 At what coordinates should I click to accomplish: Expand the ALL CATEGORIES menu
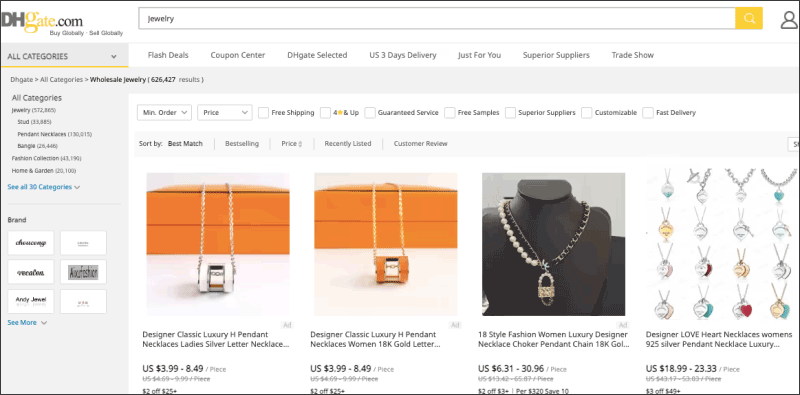[x=64, y=56]
